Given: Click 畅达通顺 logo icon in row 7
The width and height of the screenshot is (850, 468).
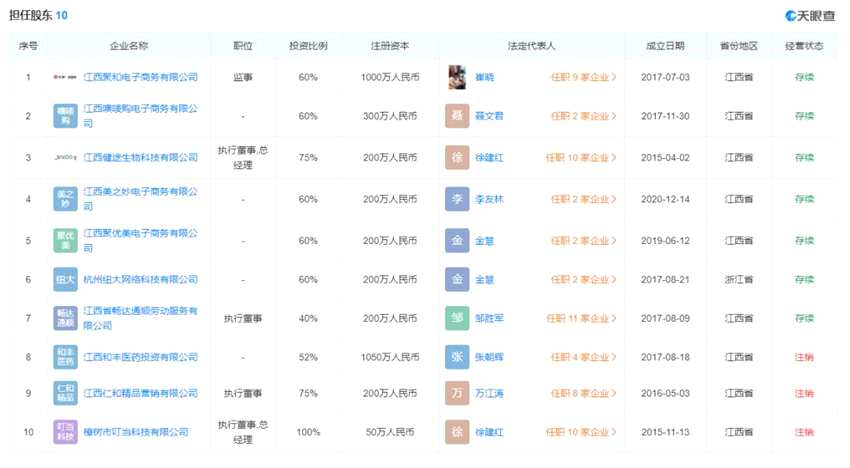Looking at the screenshot, I should click(65, 318).
